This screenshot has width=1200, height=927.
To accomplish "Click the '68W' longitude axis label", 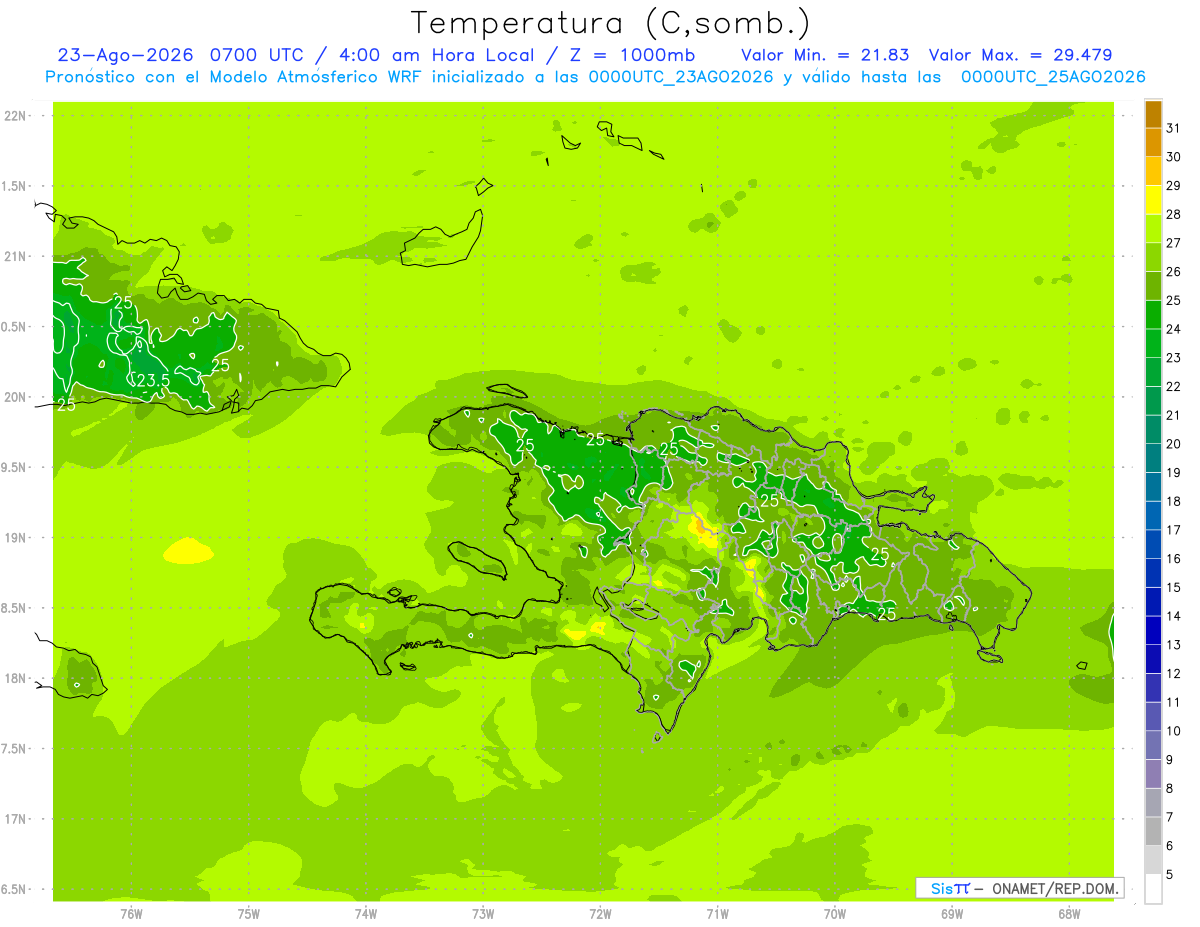I will [x=1069, y=914].
